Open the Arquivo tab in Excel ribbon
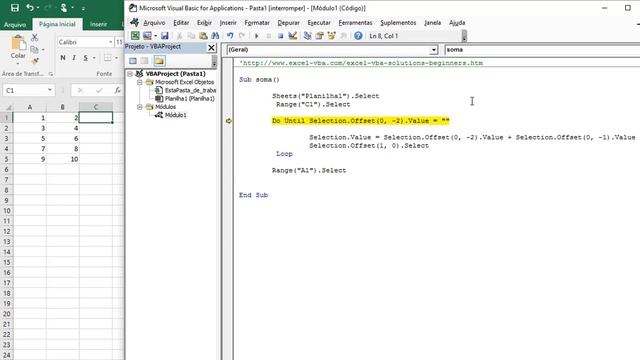 point(15,24)
